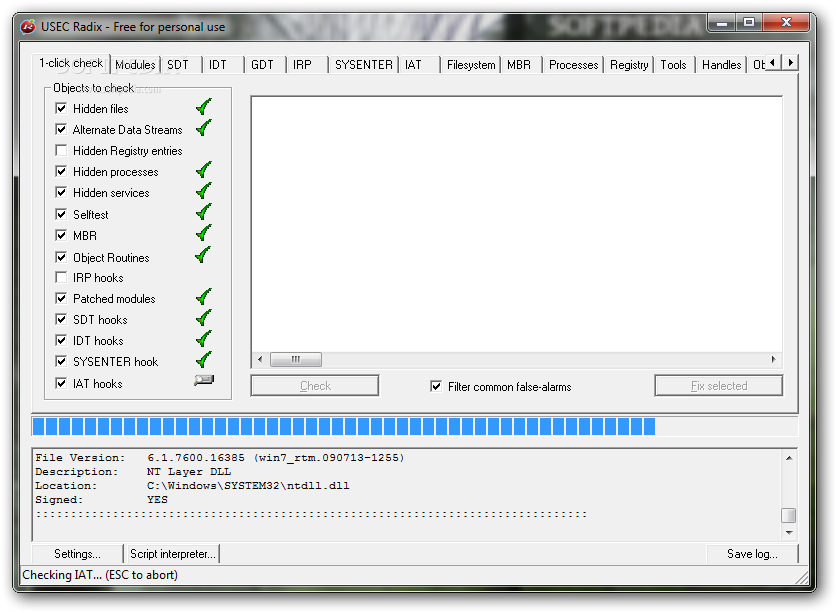Click horizontal scrollbar thumb in results pane

(296, 359)
